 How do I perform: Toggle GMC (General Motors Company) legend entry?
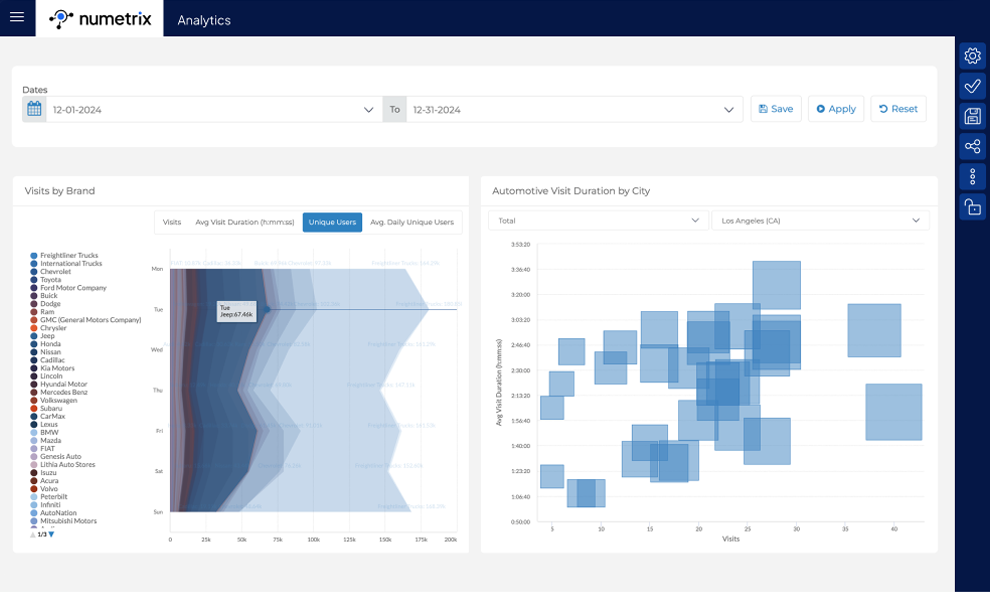point(86,320)
